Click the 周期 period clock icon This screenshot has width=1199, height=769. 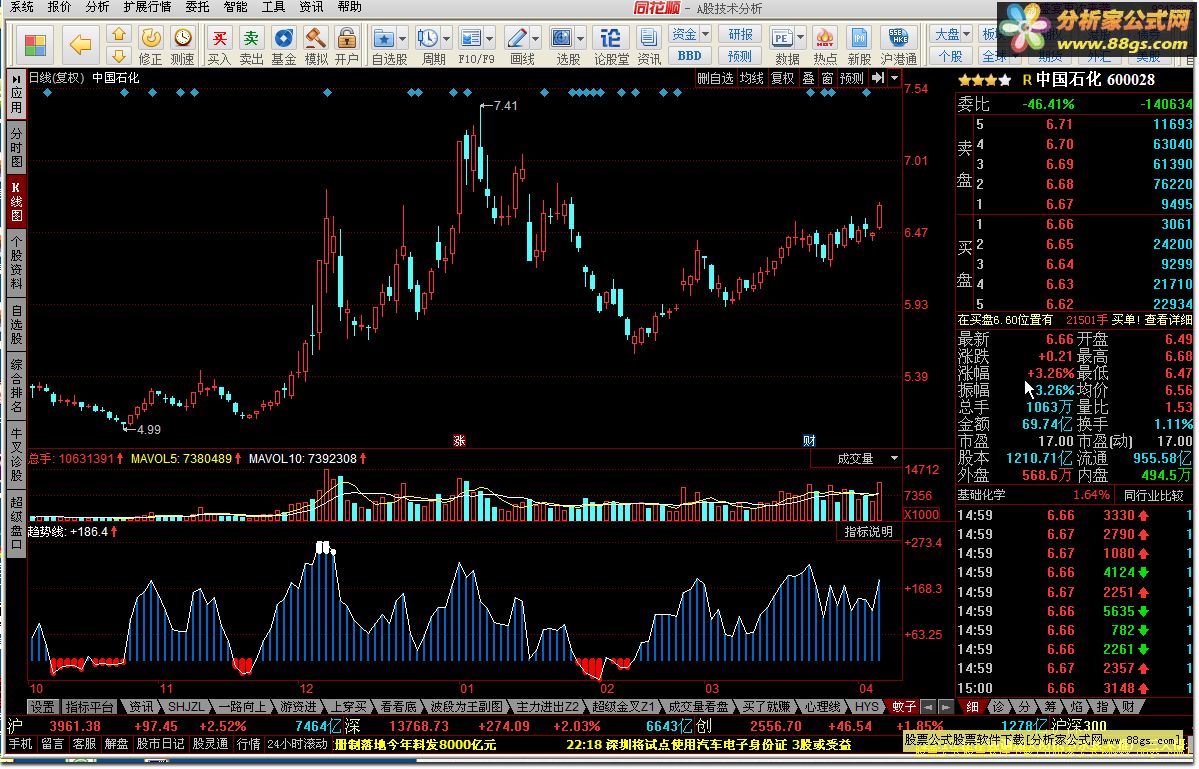[x=427, y=38]
